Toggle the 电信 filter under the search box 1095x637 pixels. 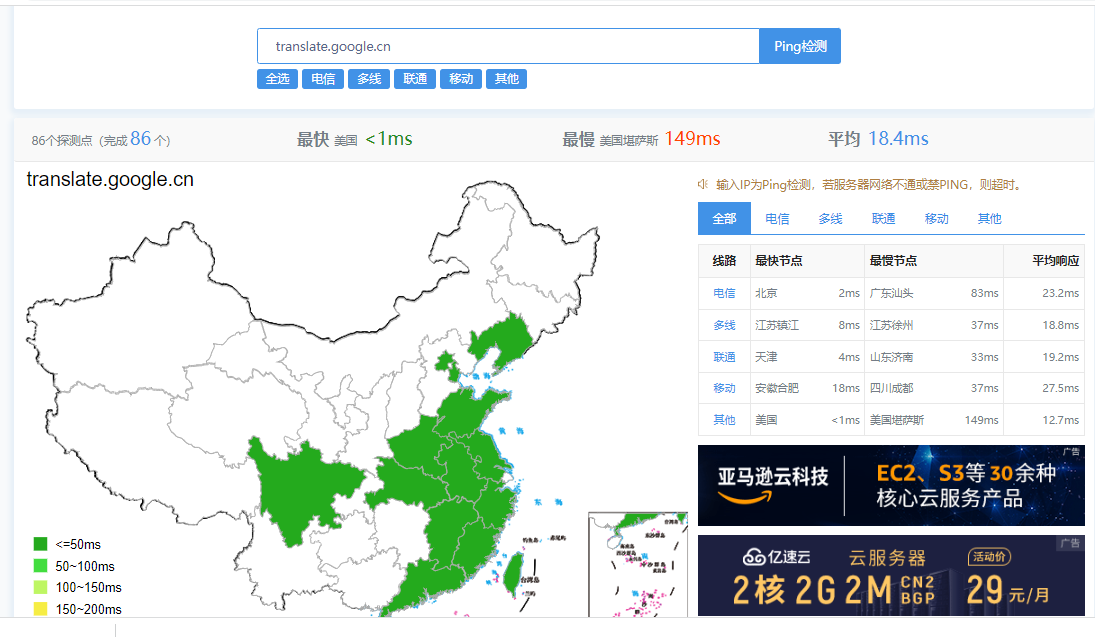pos(323,79)
